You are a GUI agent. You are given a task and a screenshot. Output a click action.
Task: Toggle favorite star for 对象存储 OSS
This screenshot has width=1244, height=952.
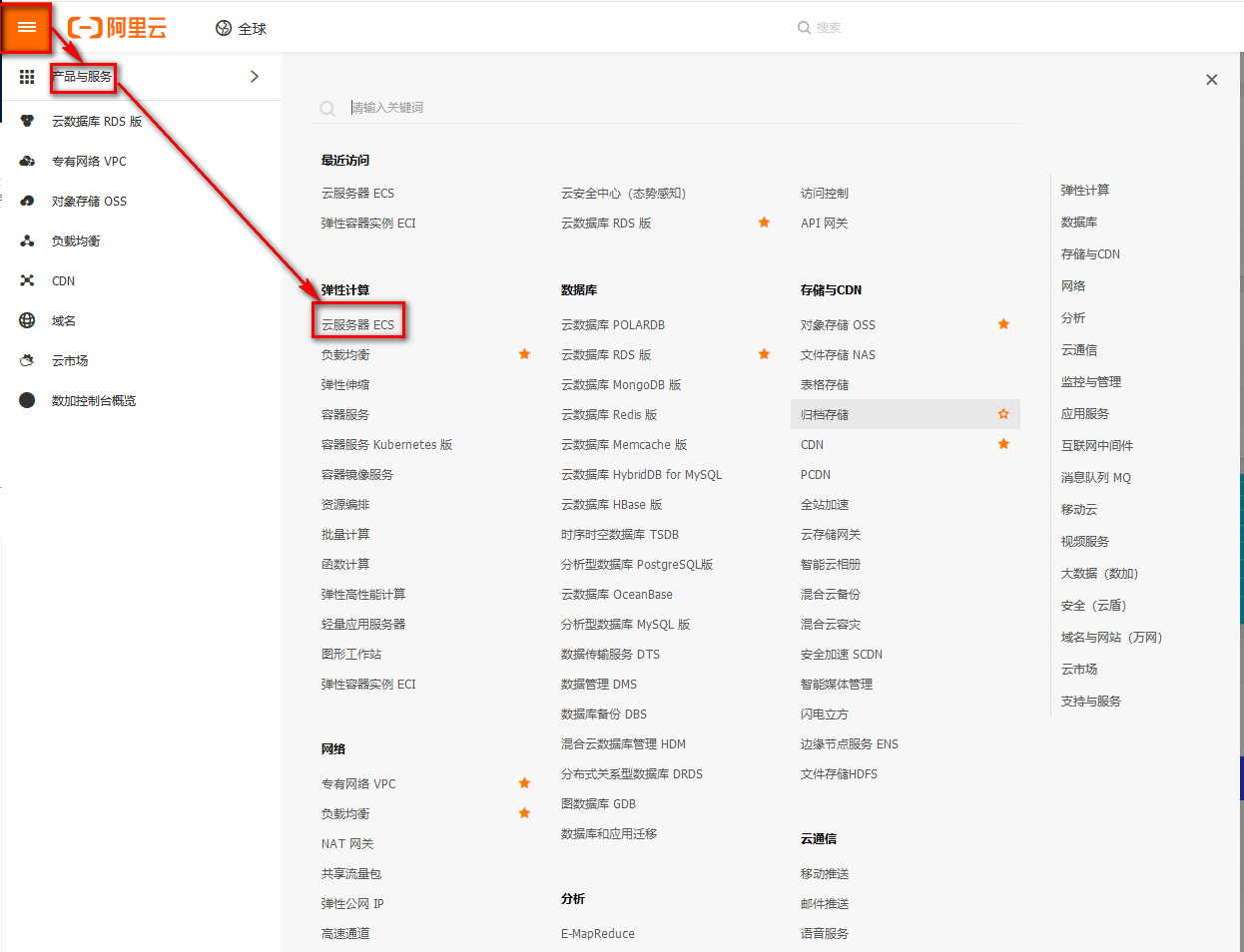1003,324
